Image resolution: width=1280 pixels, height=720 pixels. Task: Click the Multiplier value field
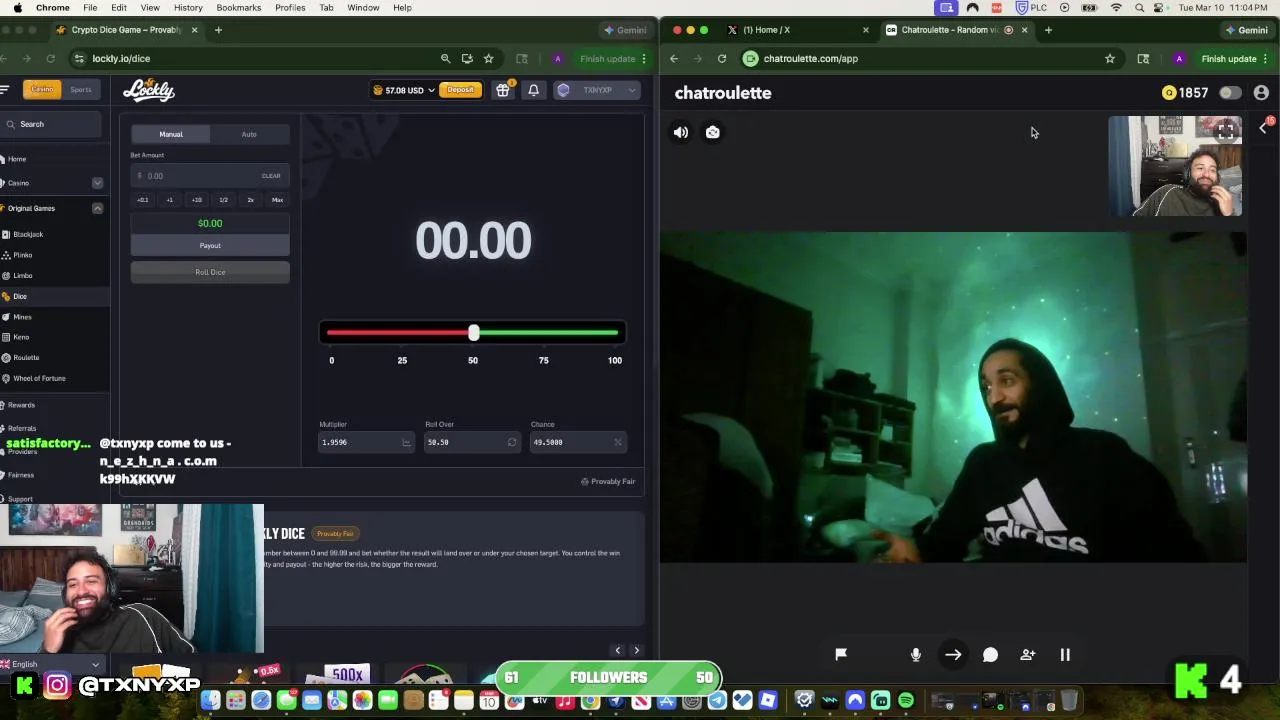[x=365, y=442]
